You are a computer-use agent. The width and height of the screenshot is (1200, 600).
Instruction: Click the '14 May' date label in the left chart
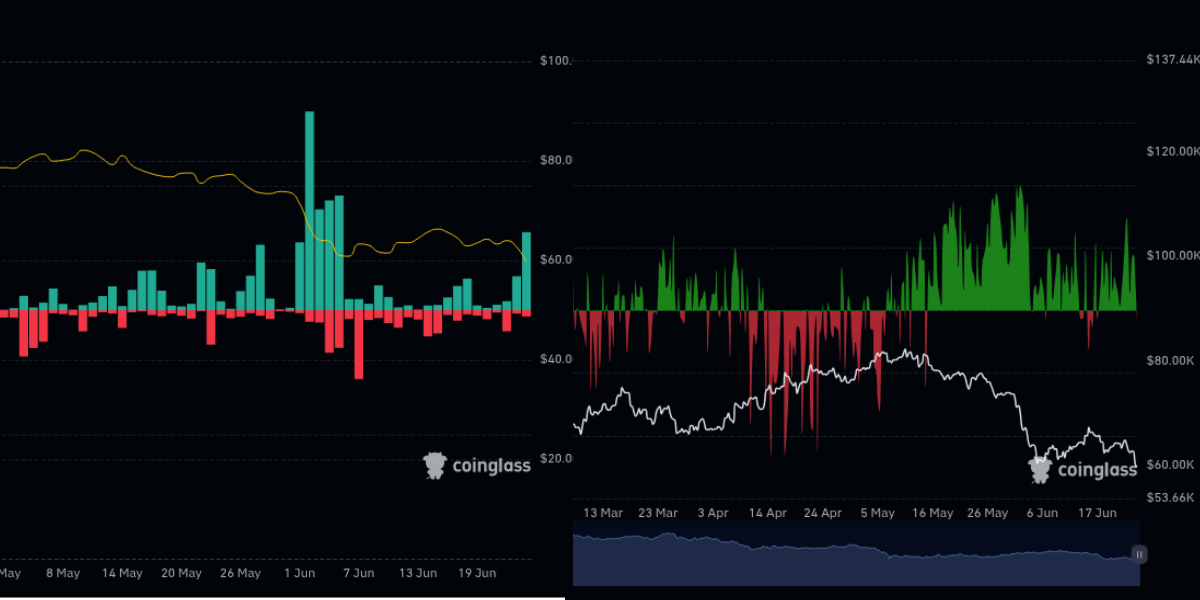[122, 573]
